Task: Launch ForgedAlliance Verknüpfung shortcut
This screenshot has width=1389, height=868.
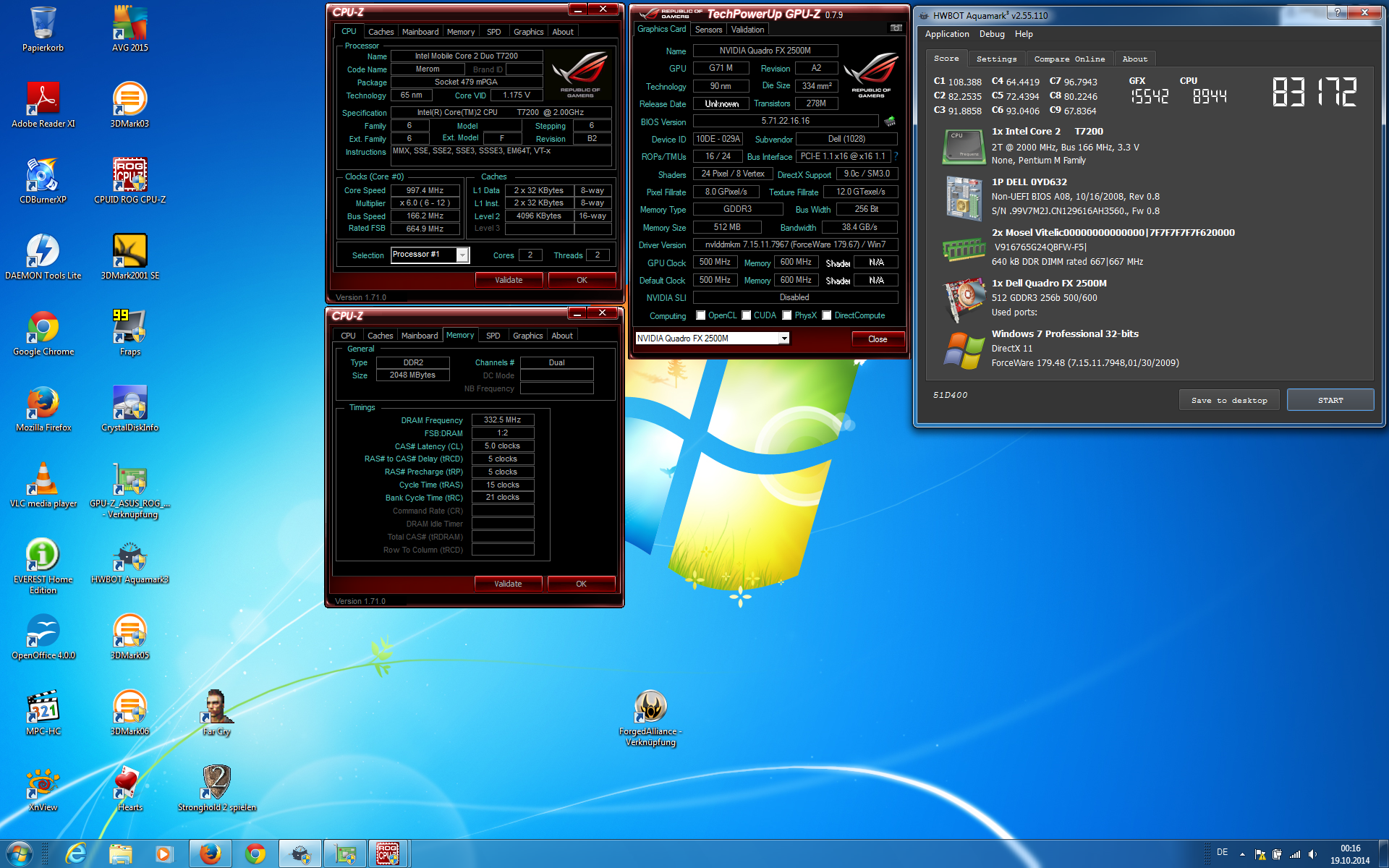Action: 651,718
